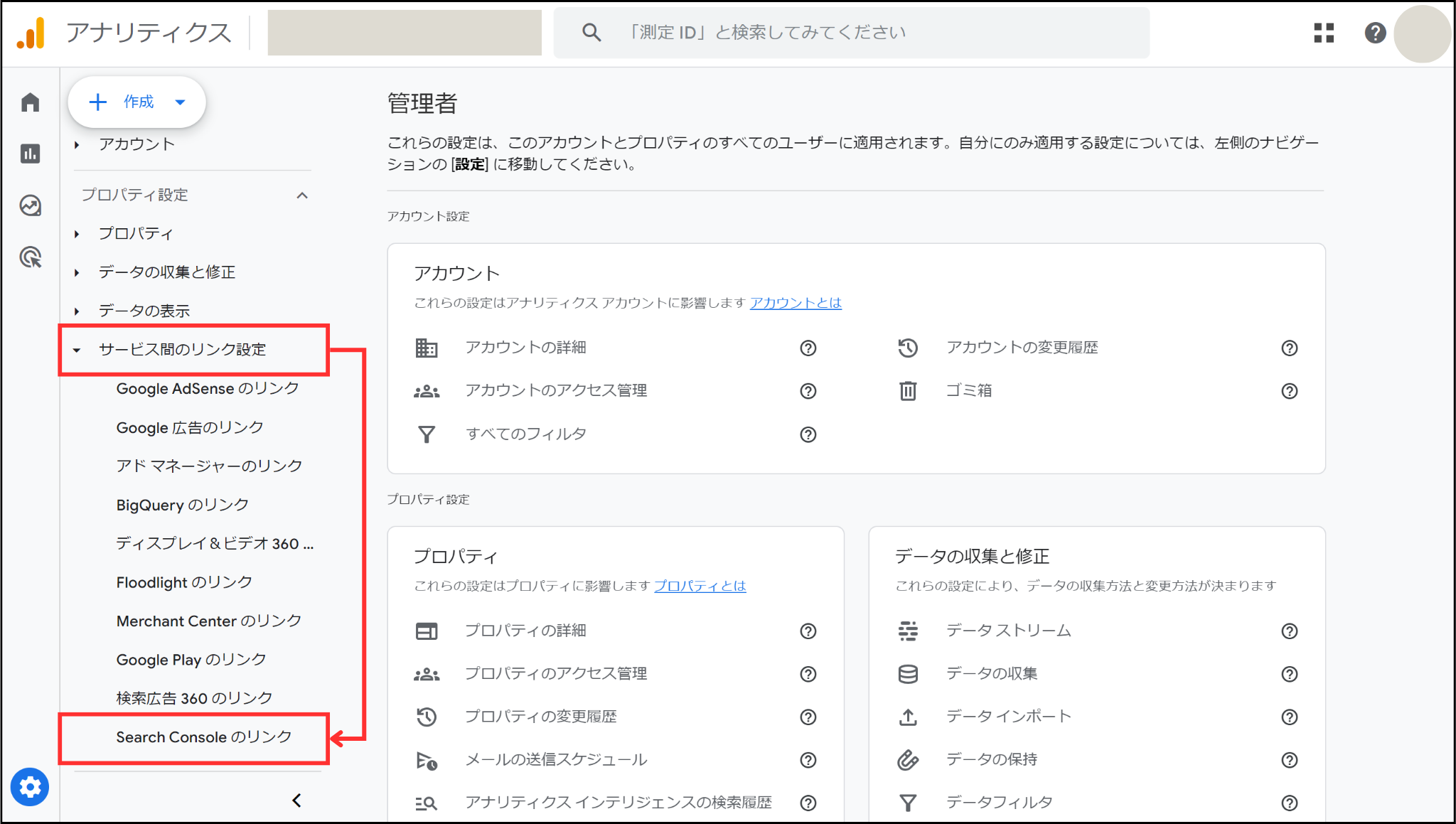Open the help question mark in header
Screen dimensions: 1456x824
(x=1375, y=33)
